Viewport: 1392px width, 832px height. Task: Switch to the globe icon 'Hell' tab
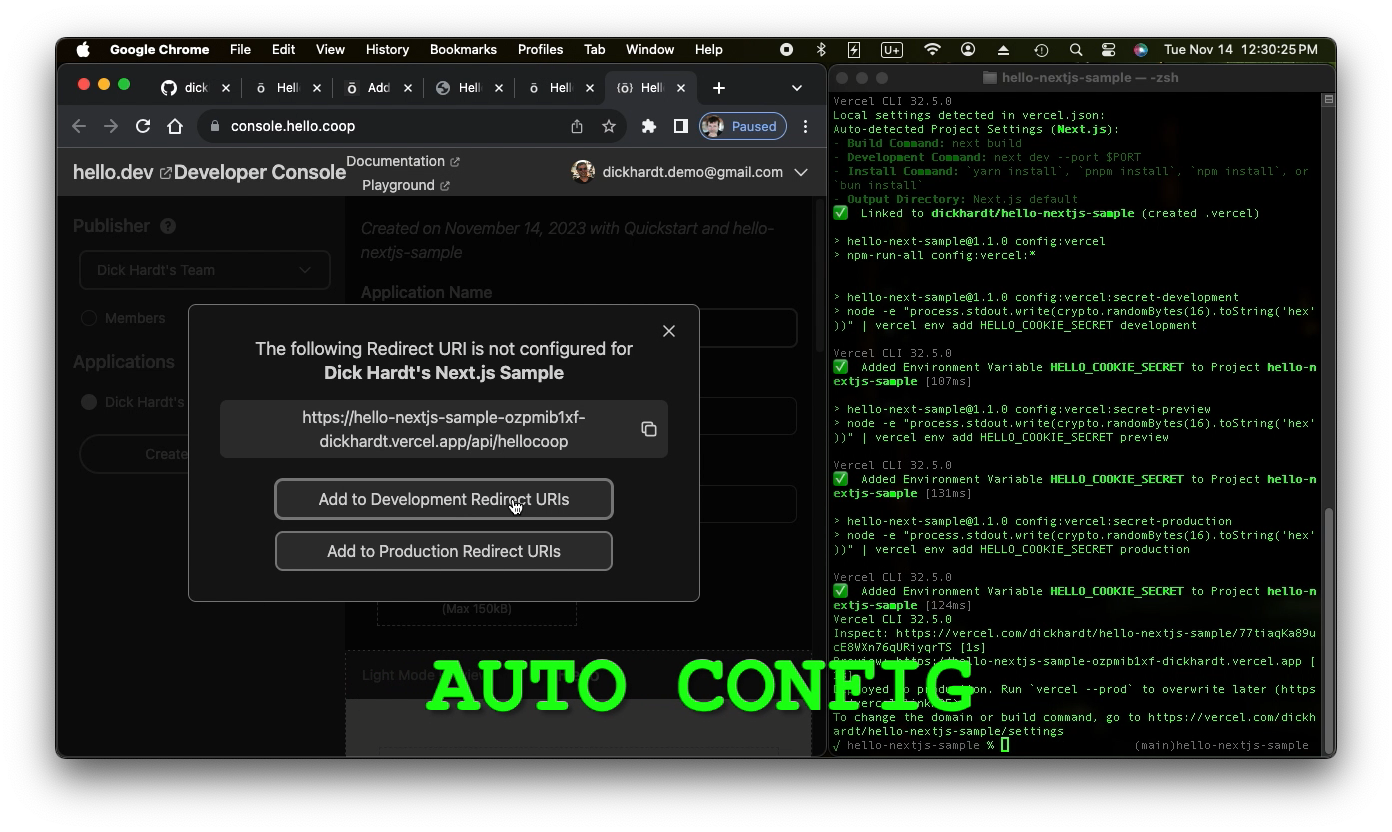click(x=469, y=88)
